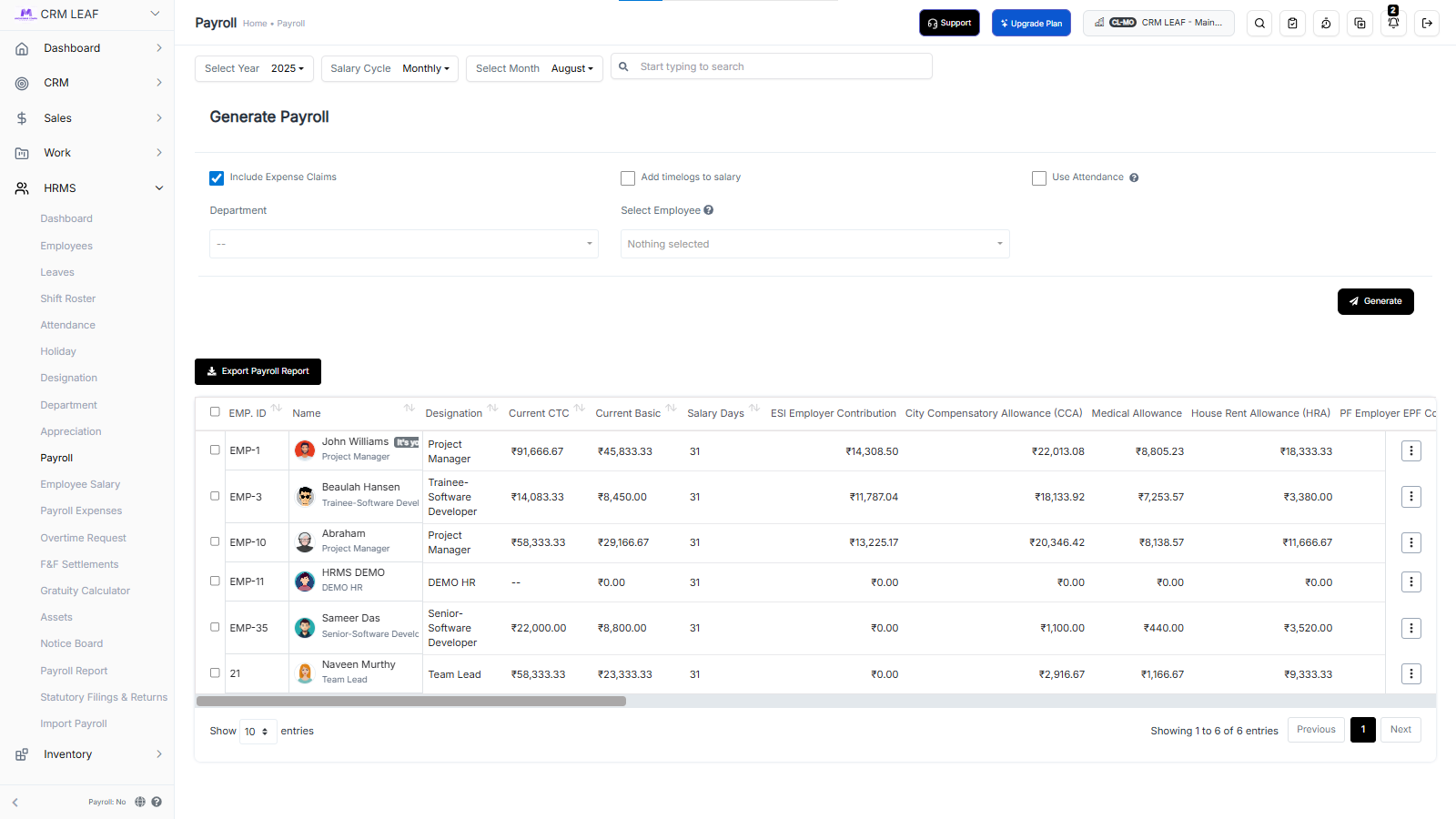Click Export Payroll Report
Viewport: 1456px width, 819px height.
258,371
